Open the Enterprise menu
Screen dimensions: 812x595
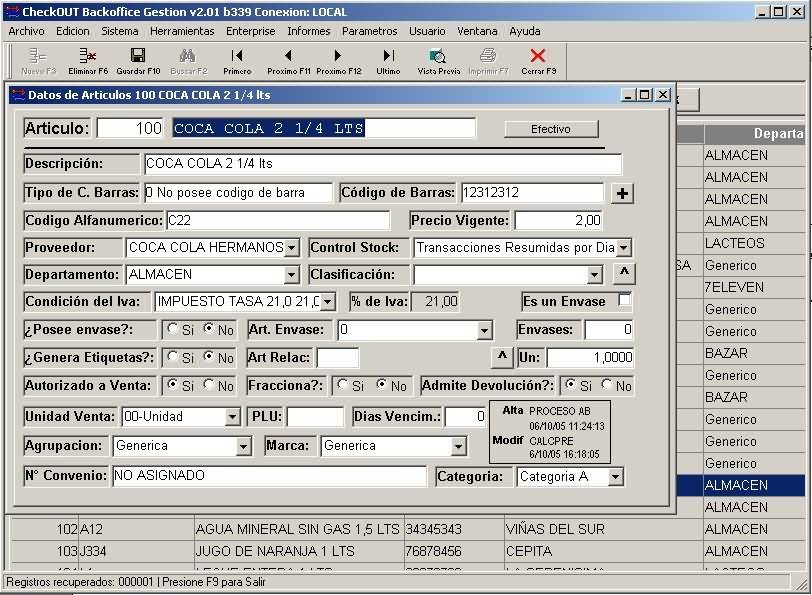click(251, 31)
